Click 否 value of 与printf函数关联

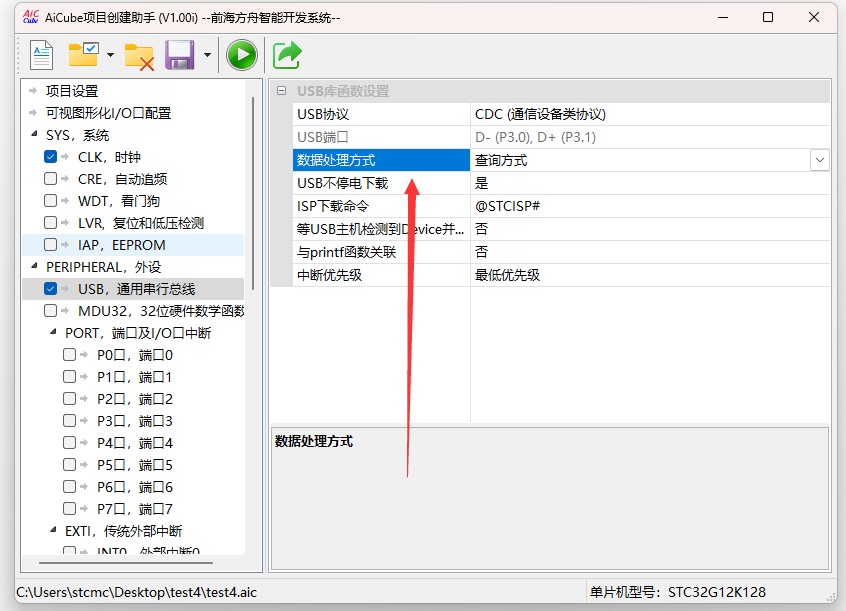click(481, 252)
